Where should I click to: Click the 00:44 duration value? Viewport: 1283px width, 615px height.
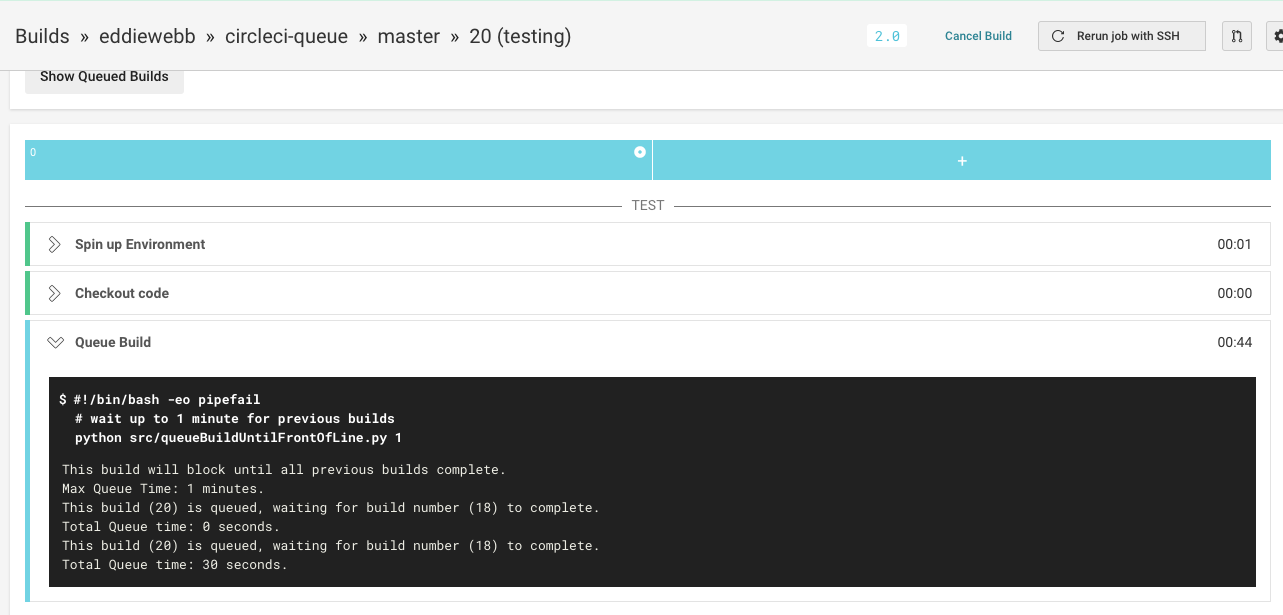1234,342
